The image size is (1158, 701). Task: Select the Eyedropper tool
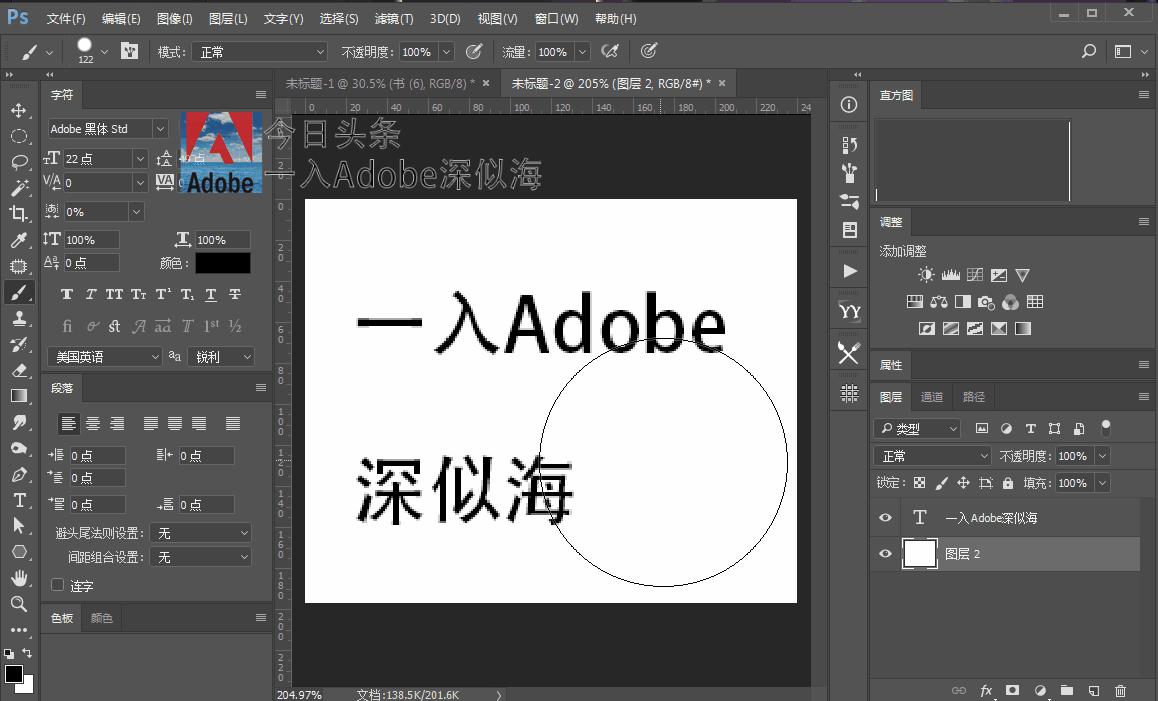pyautogui.click(x=18, y=240)
